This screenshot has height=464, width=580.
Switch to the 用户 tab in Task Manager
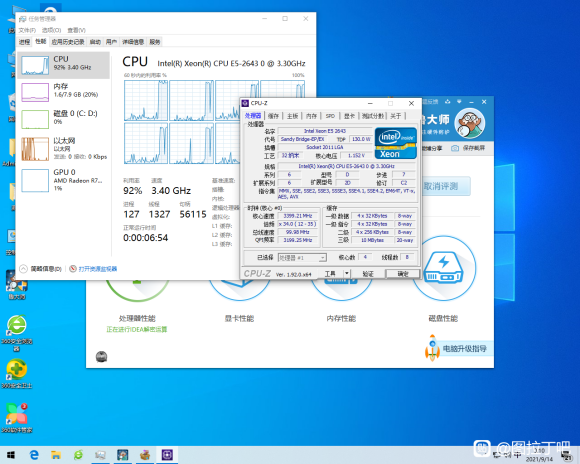[111, 42]
